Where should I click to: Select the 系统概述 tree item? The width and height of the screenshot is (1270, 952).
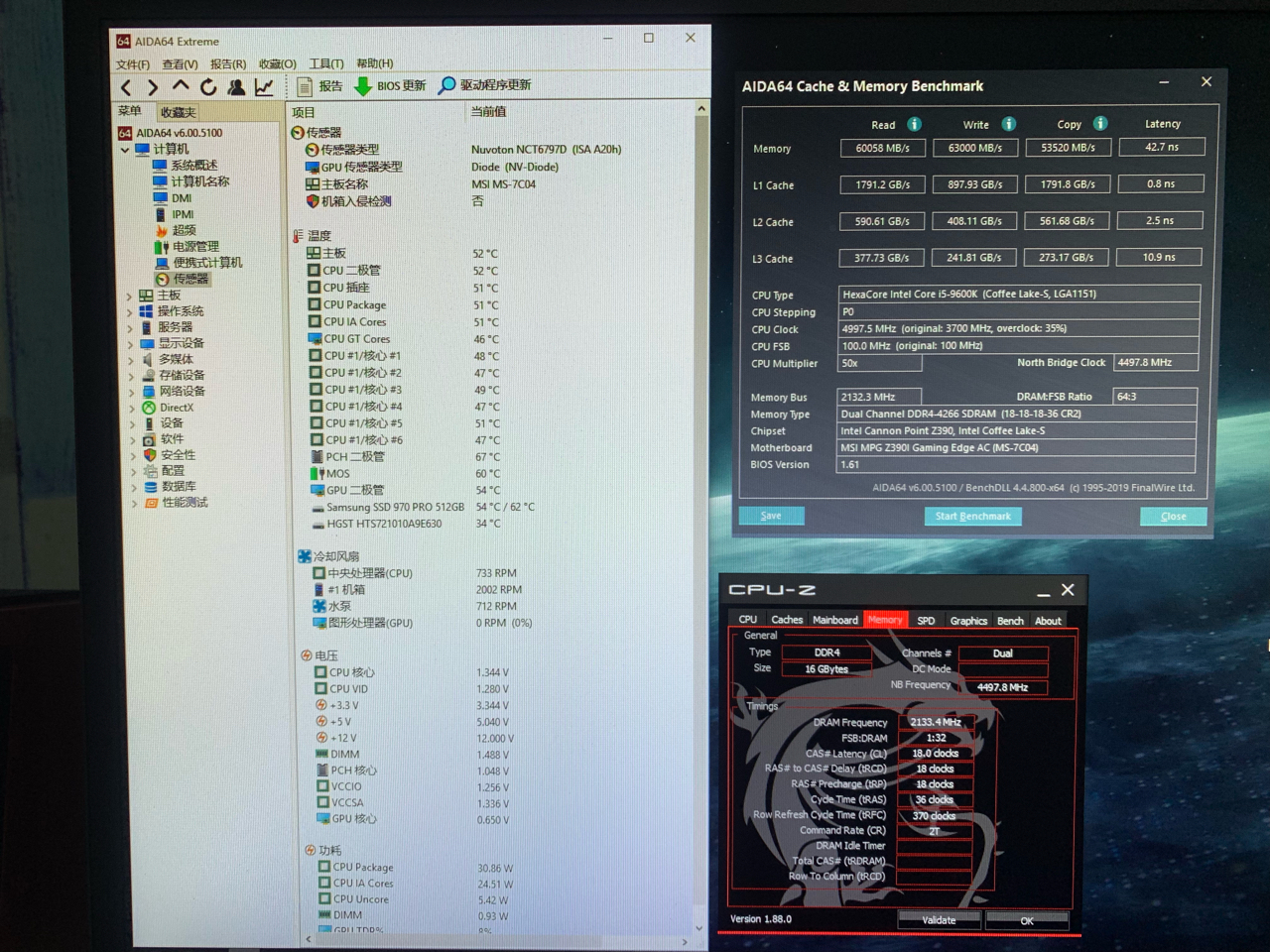[x=186, y=166]
